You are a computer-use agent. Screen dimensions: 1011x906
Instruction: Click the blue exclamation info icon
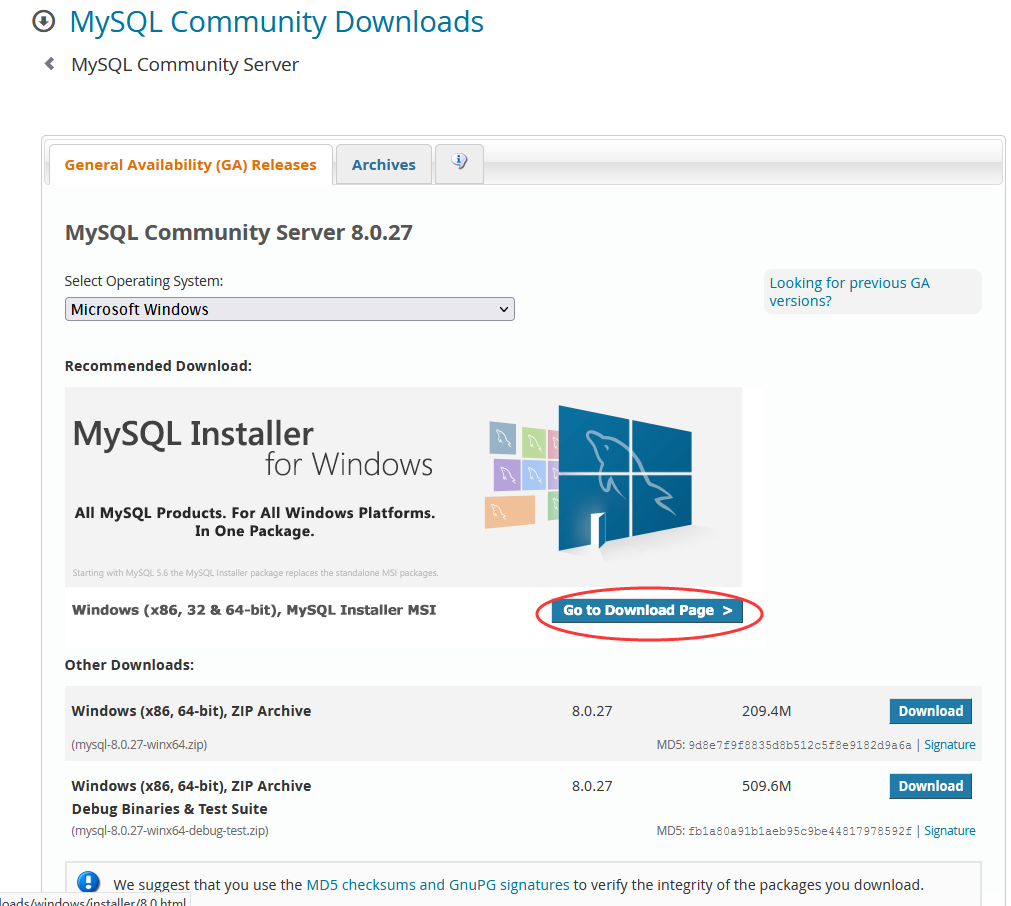pyautogui.click(x=88, y=881)
